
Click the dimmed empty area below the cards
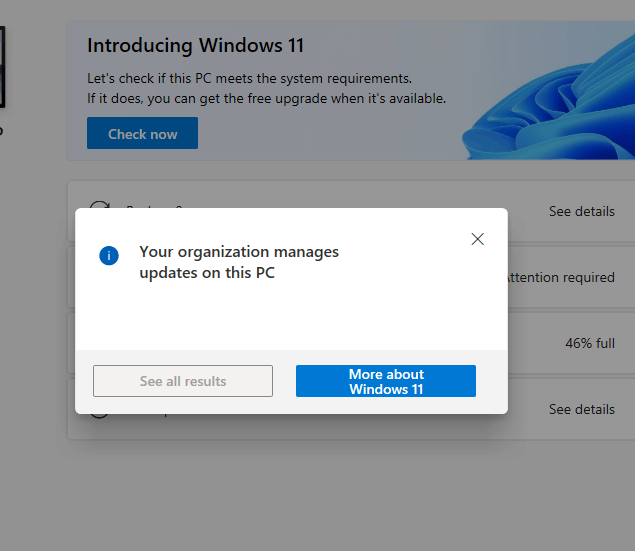340,490
